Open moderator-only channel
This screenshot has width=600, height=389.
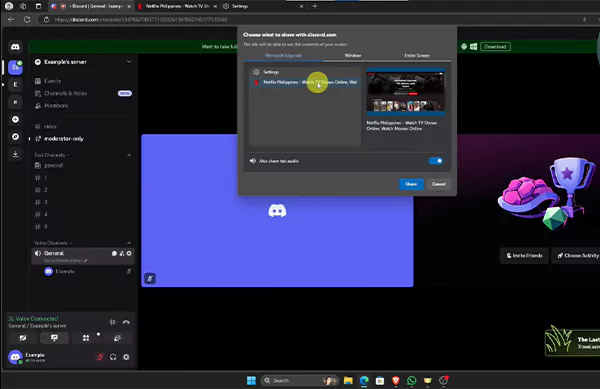[x=83, y=138]
